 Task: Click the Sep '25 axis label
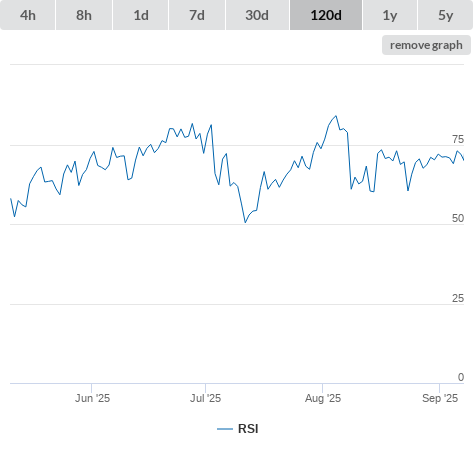coord(440,398)
